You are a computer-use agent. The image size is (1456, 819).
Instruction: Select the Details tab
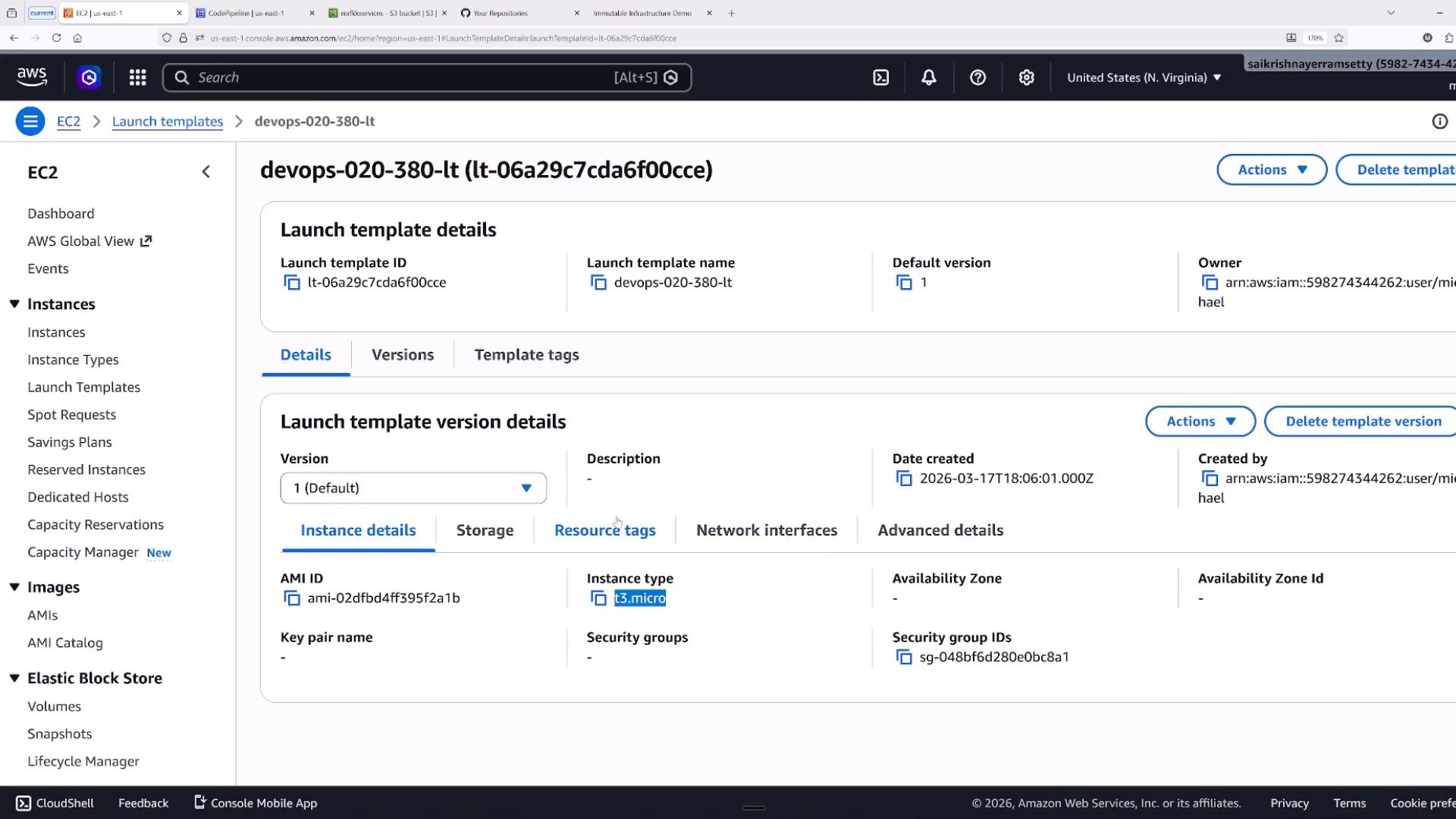click(x=306, y=355)
